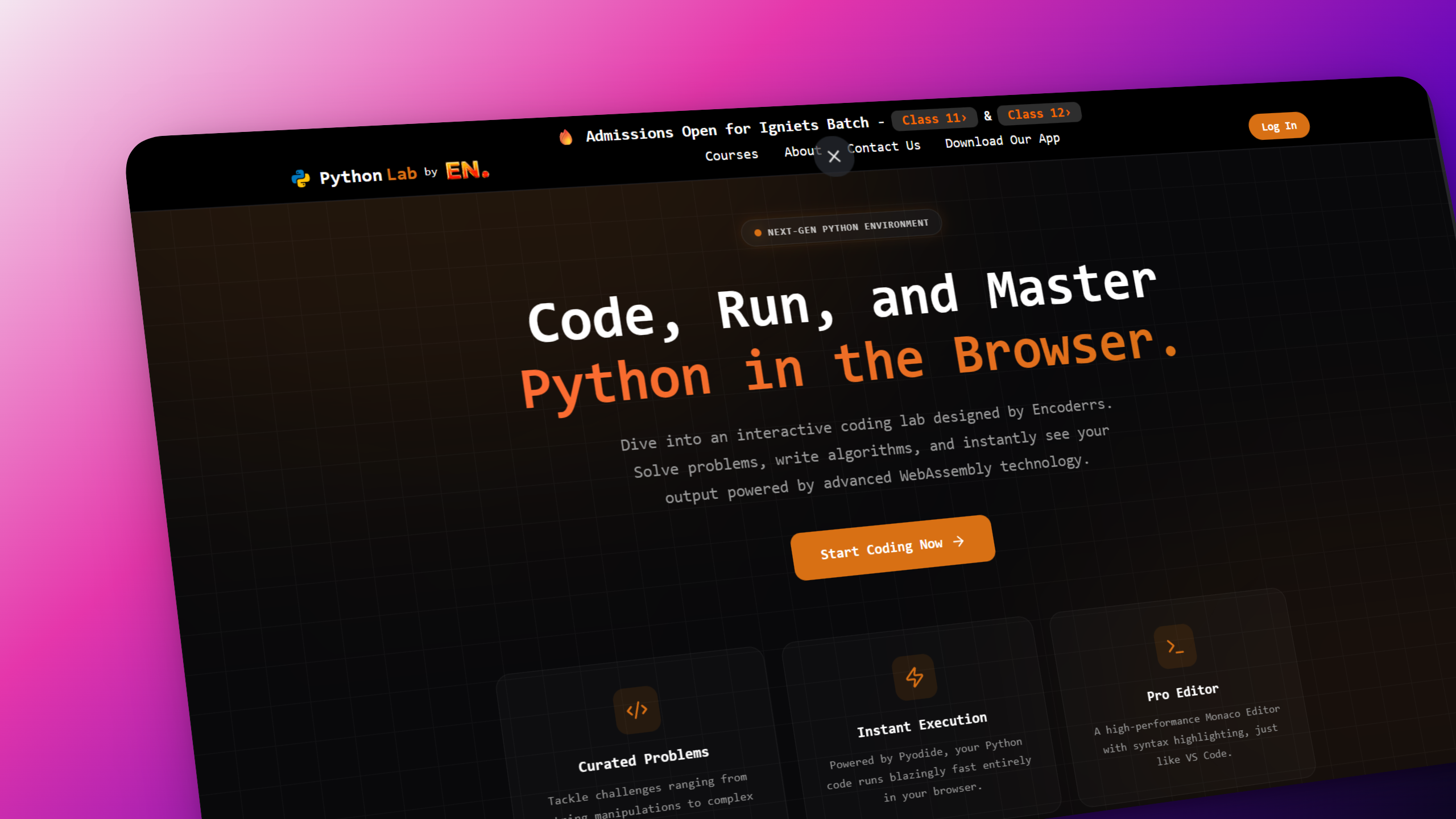Image resolution: width=1456 pixels, height=819 pixels.
Task: Open the Class 11 admissions chip
Action: pos(934,118)
